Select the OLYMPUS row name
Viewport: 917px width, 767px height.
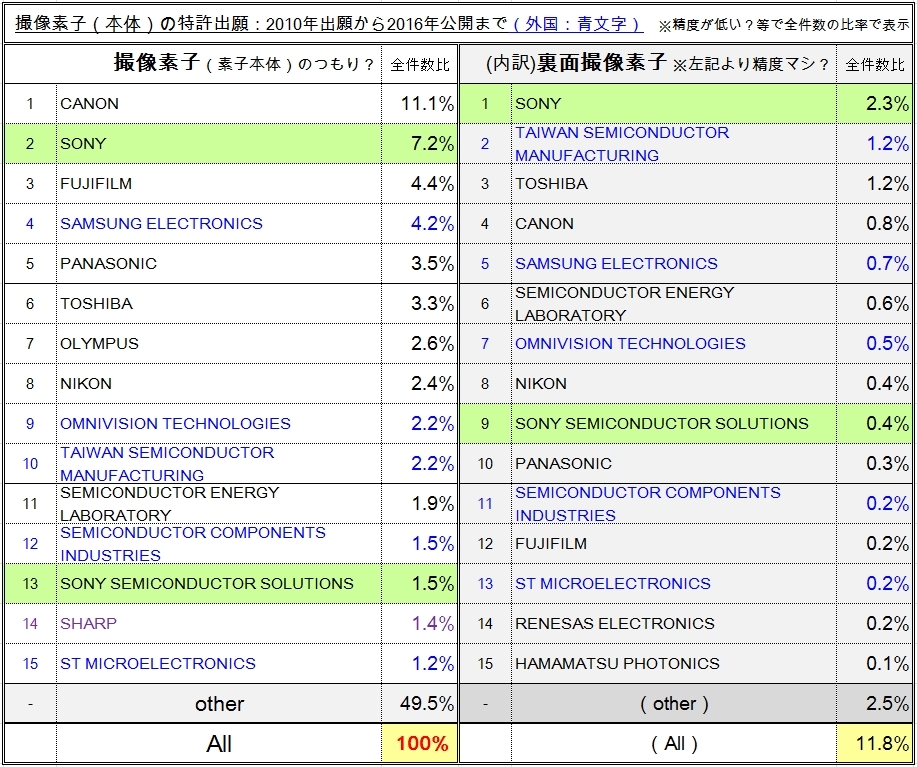99,344
